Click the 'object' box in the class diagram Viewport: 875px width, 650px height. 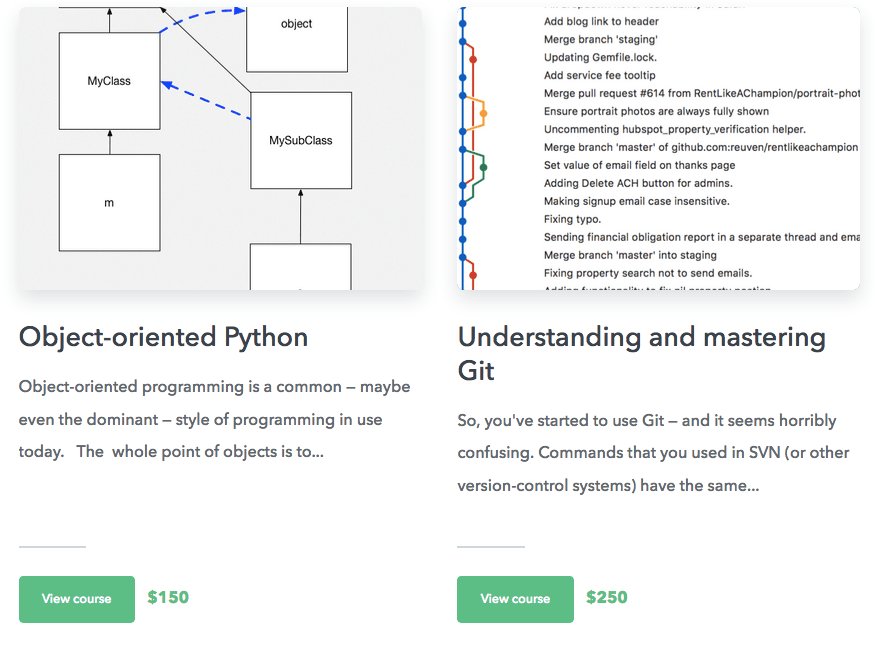click(296, 23)
